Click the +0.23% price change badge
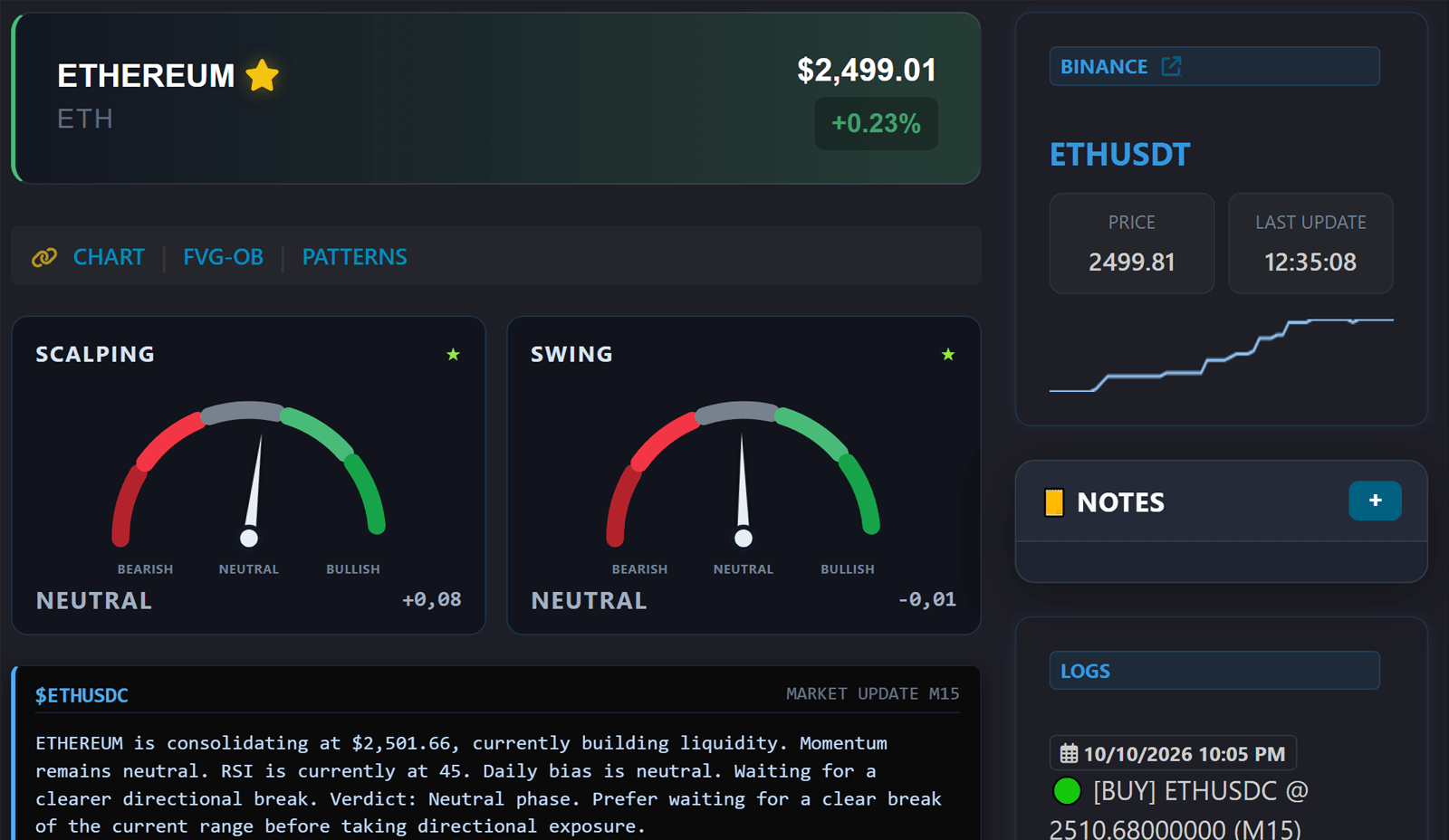 pos(876,123)
